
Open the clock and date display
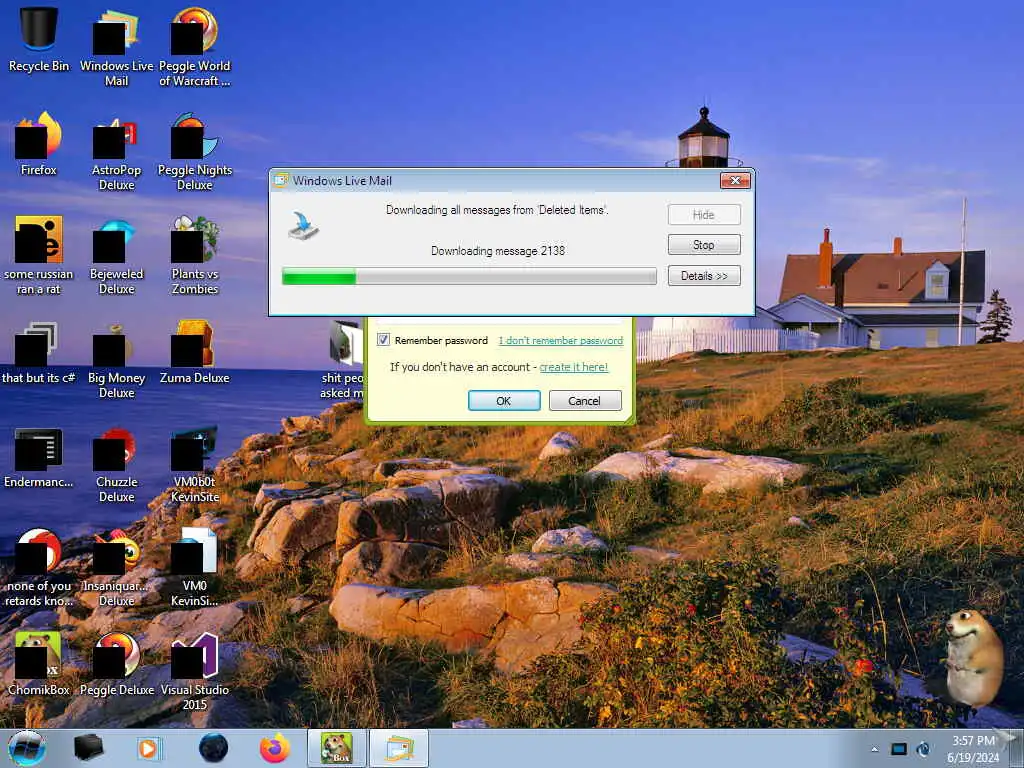tap(973, 749)
